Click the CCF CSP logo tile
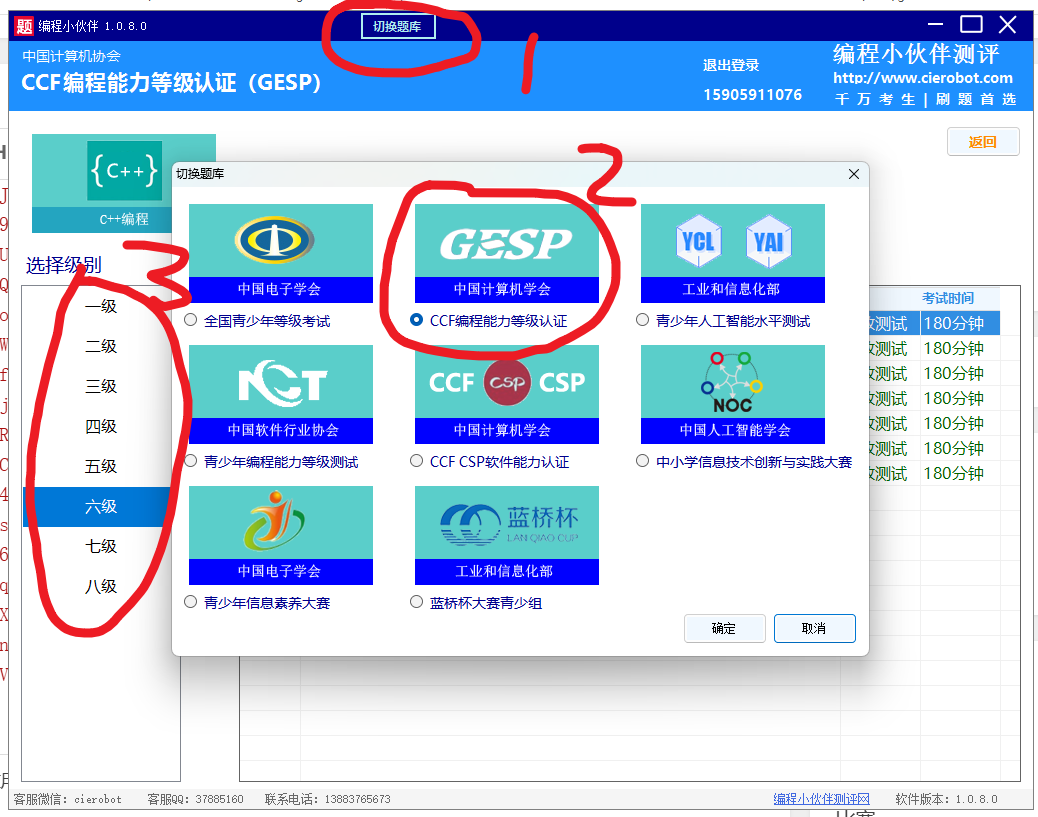This screenshot has height=817, width=1038. (x=506, y=394)
